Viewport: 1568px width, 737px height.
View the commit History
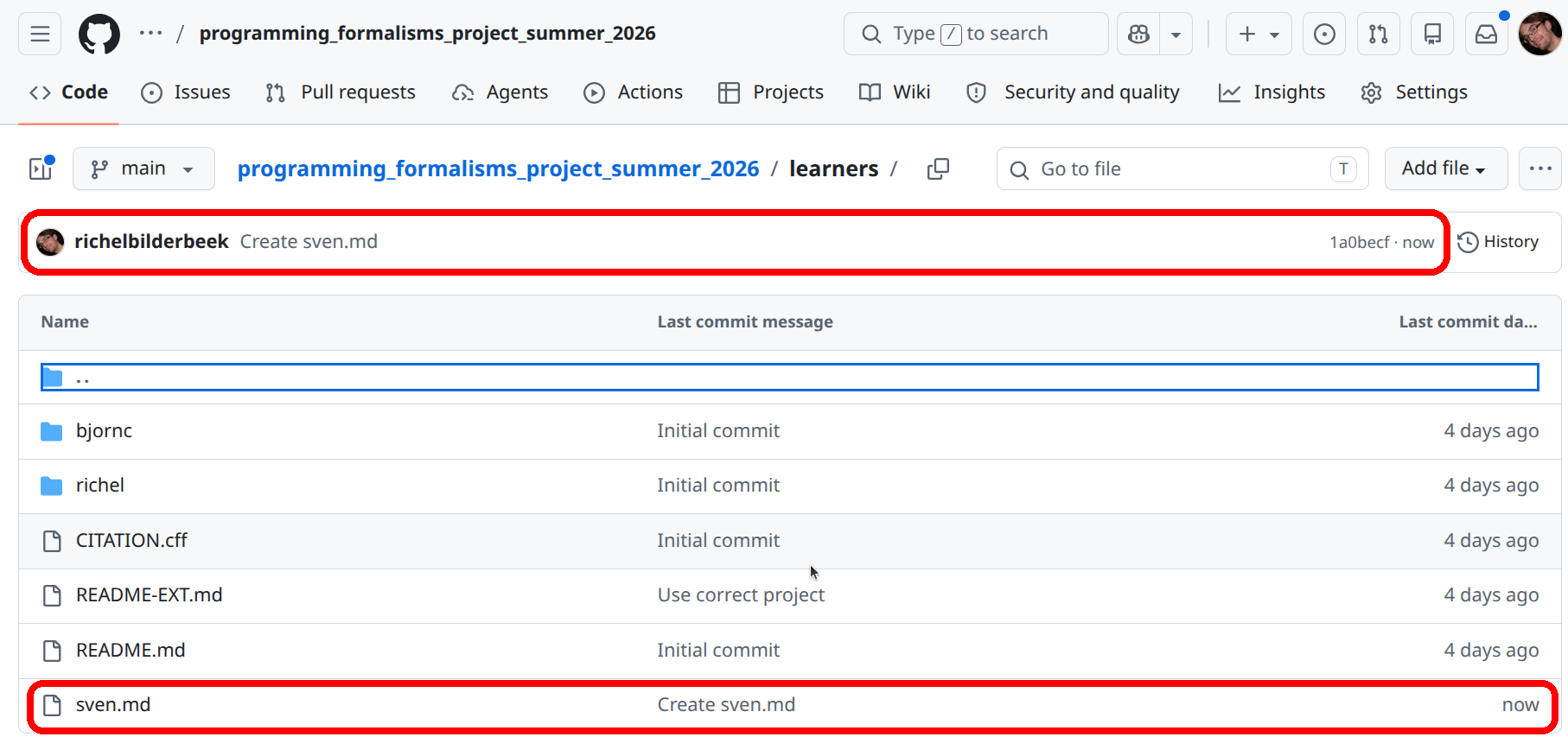click(1498, 242)
